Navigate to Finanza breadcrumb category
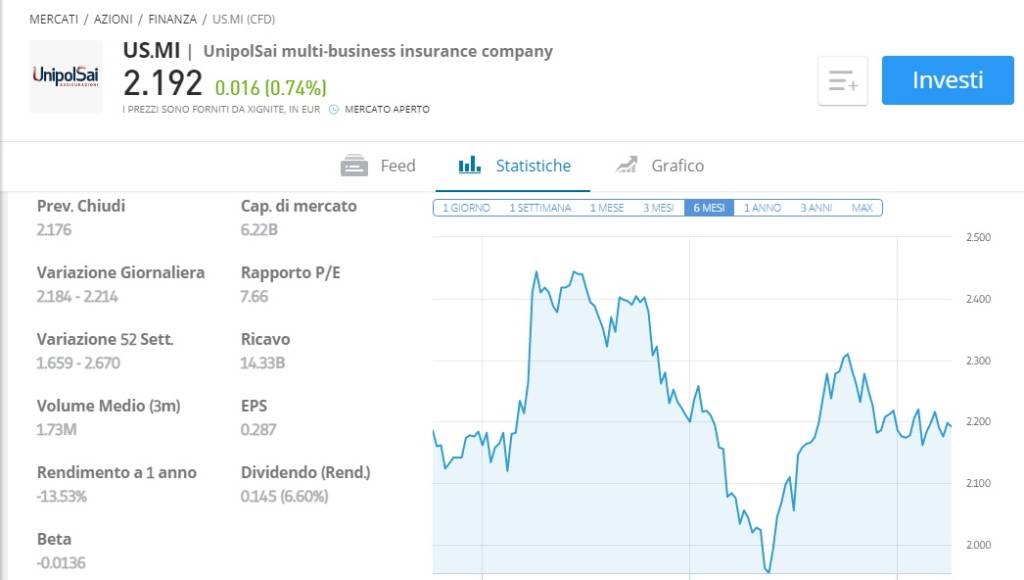 tap(172, 19)
